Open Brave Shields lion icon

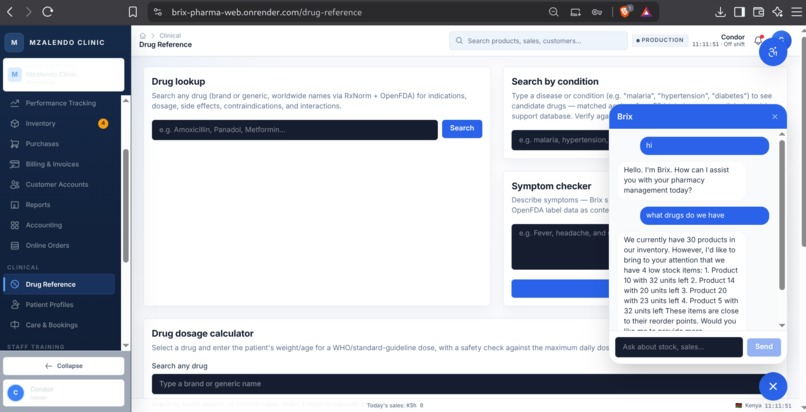coord(626,12)
